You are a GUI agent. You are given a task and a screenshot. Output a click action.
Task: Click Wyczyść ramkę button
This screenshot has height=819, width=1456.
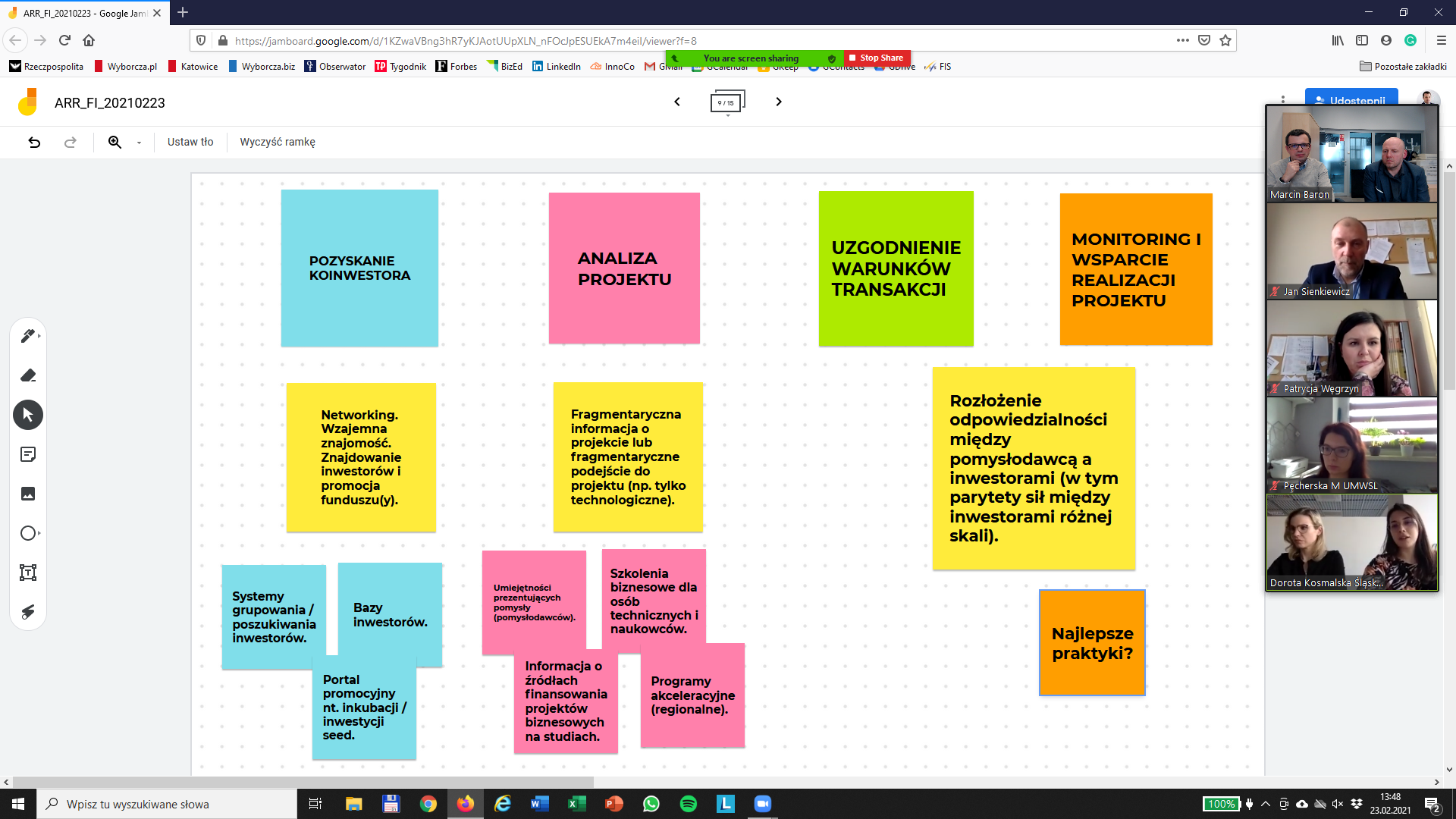coord(278,142)
